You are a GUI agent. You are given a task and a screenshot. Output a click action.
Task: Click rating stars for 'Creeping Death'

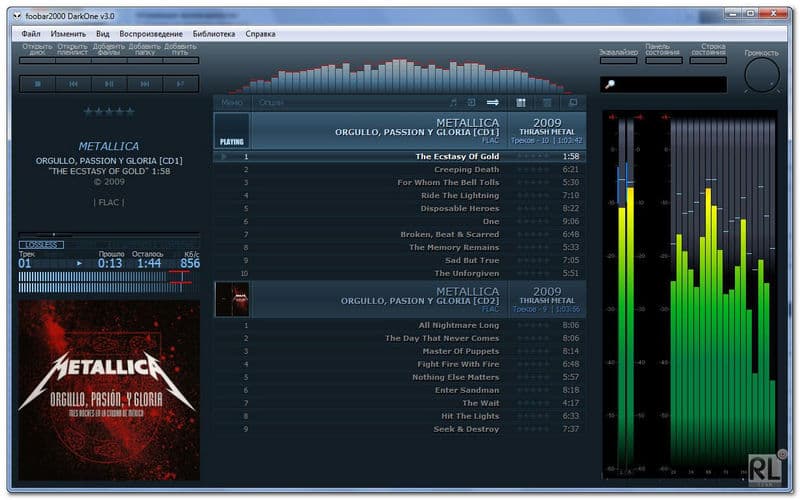point(533,169)
